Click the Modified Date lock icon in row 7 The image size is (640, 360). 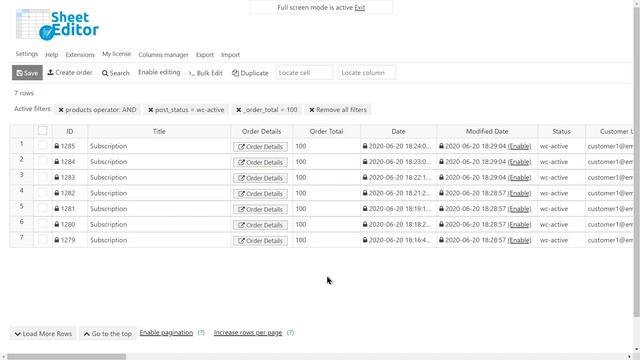click(441, 240)
